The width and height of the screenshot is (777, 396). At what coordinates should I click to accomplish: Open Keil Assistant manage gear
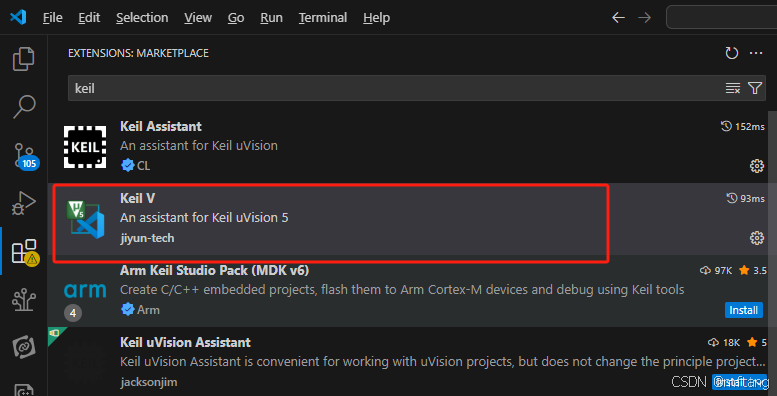(x=756, y=166)
